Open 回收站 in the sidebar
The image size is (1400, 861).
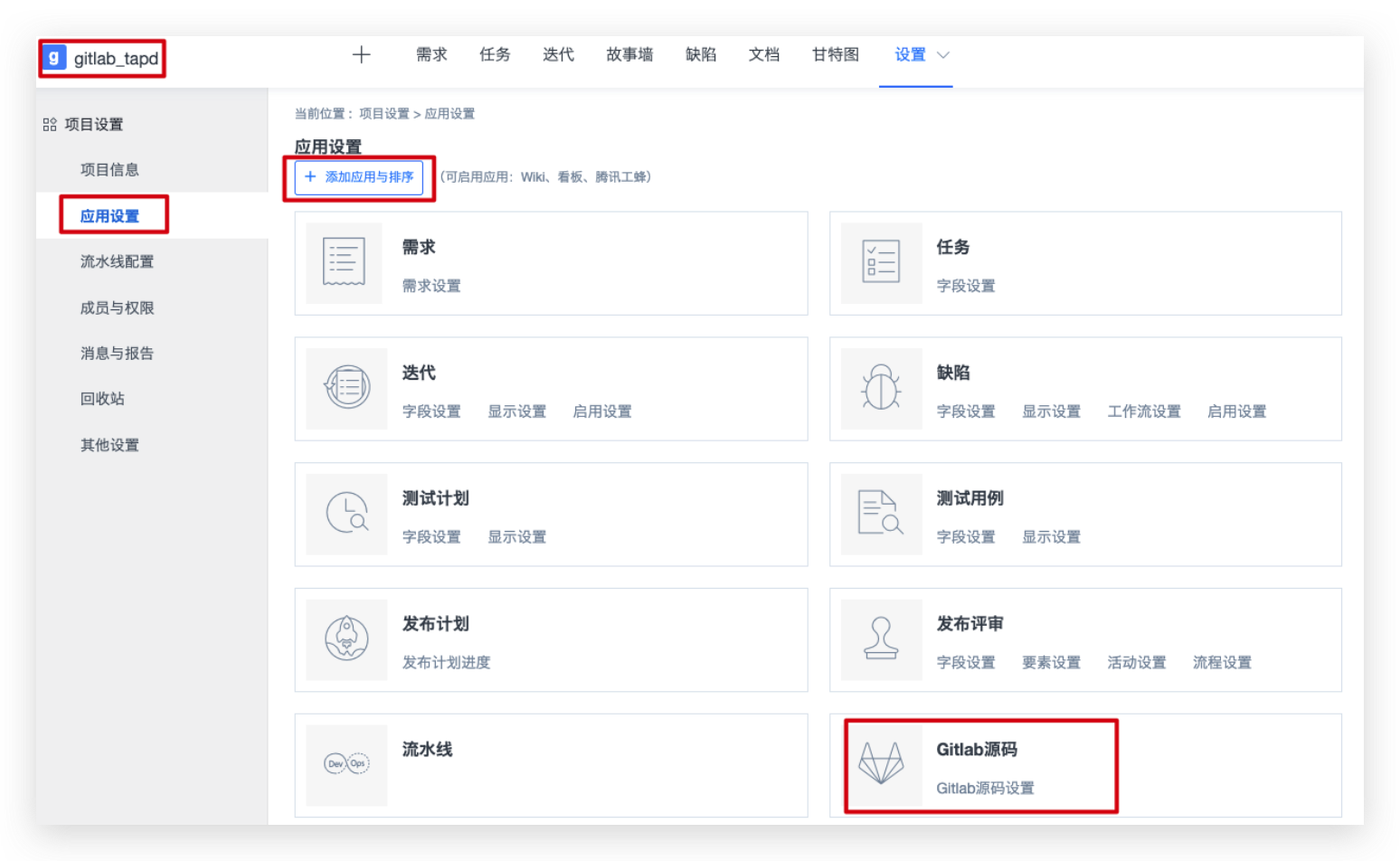pyautogui.click(x=102, y=399)
